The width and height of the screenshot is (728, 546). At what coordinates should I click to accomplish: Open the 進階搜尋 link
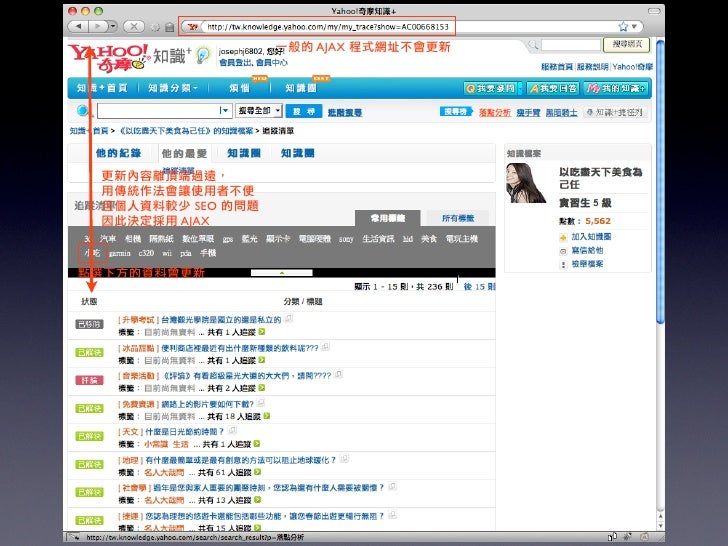tap(344, 112)
